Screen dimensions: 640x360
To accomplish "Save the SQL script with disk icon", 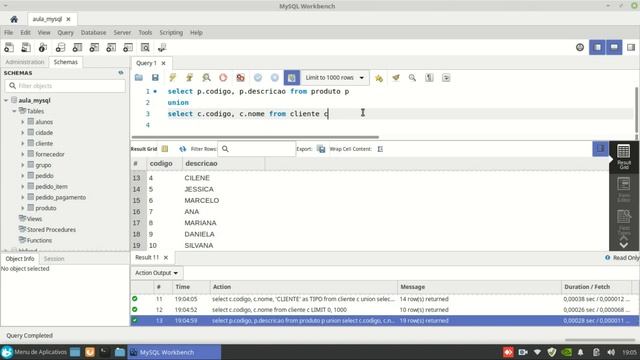I will pyautogui.click(x=155, y=78).
